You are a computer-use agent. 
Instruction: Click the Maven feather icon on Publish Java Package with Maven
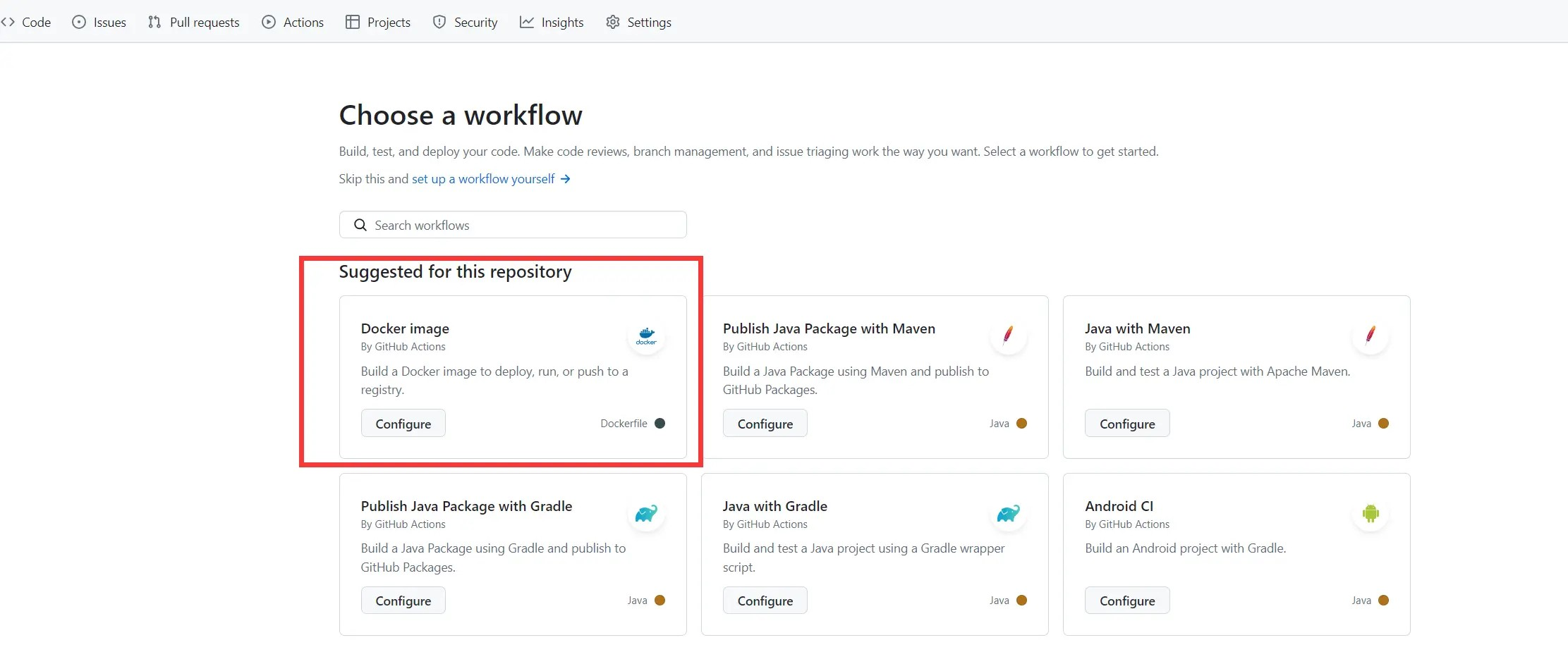pyautogui.click(x=1009, y=335)
